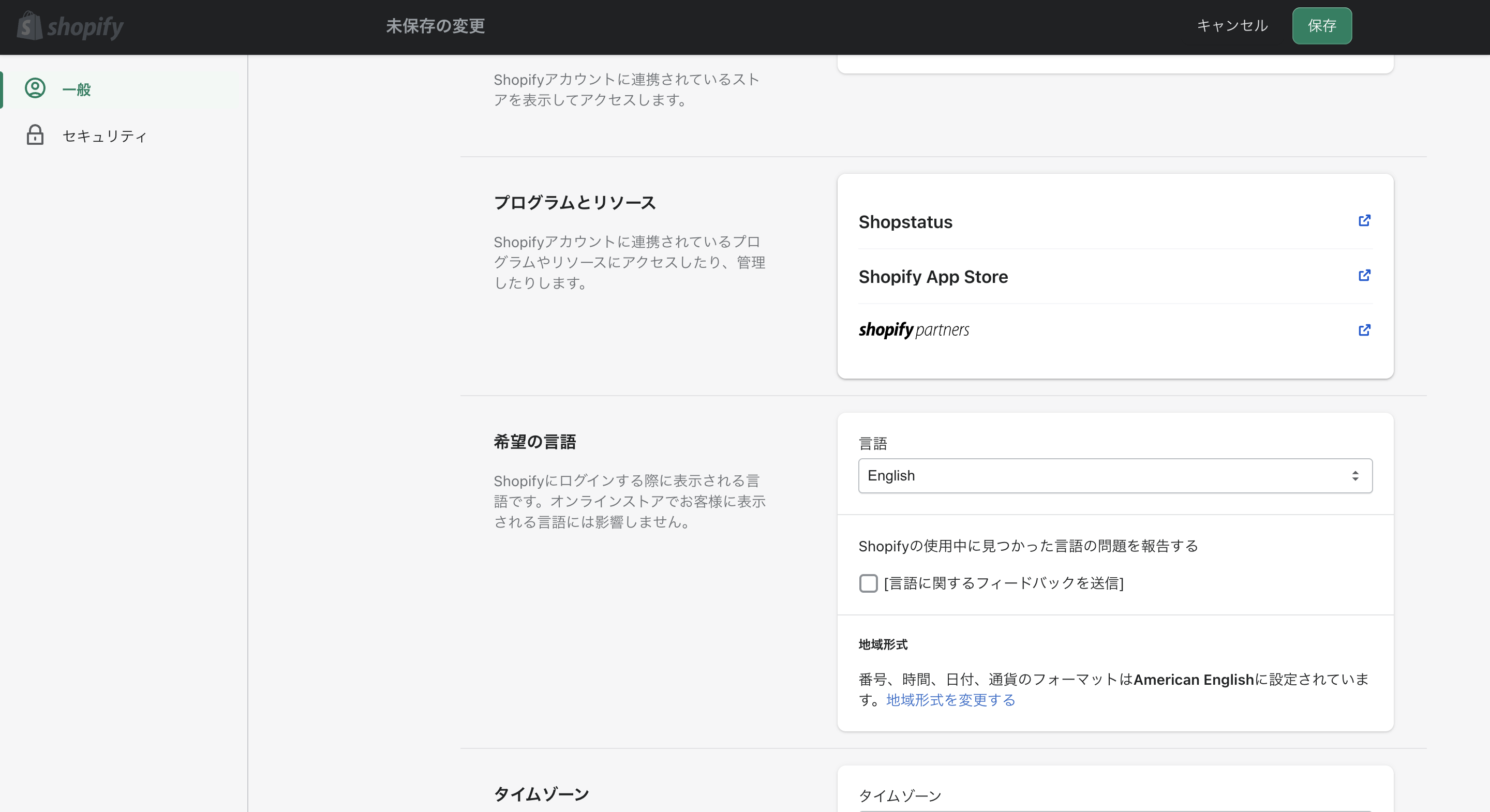
Task: Open Shopify App Store via external link icon
Action: pos(1364,276)
